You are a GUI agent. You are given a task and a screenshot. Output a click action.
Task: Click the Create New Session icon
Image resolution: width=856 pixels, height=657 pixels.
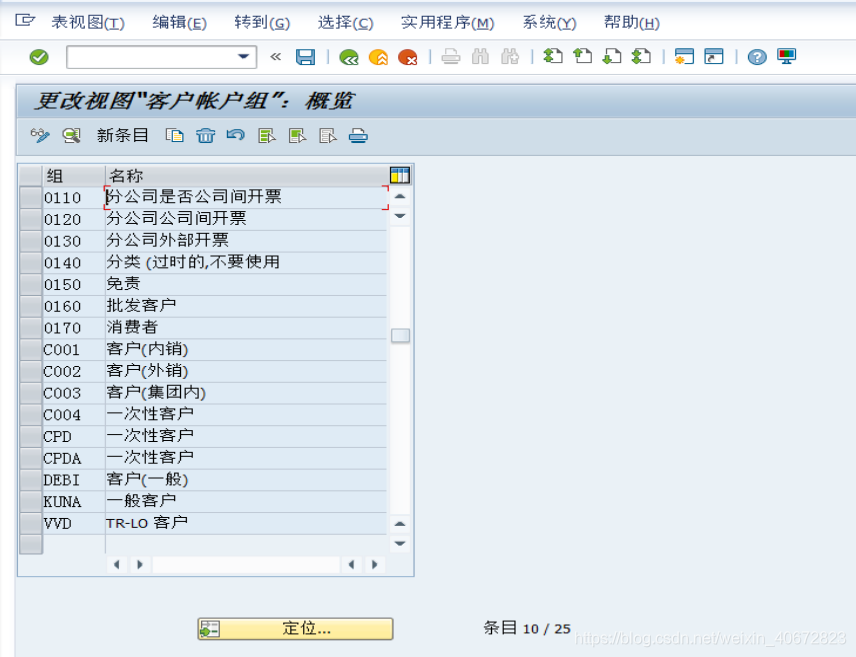[x=684, y=56]
